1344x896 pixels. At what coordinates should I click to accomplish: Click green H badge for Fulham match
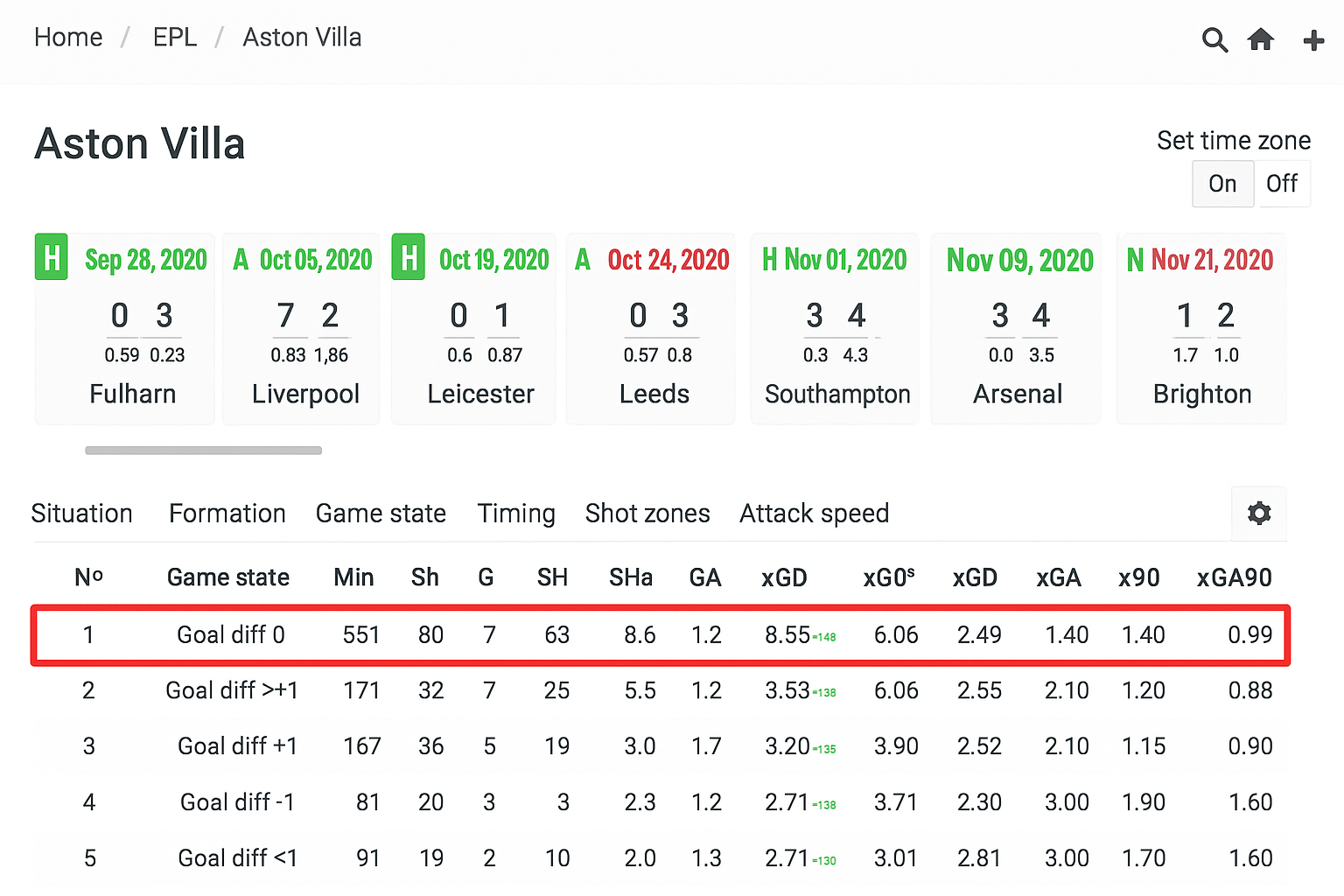tap(52, 257)
